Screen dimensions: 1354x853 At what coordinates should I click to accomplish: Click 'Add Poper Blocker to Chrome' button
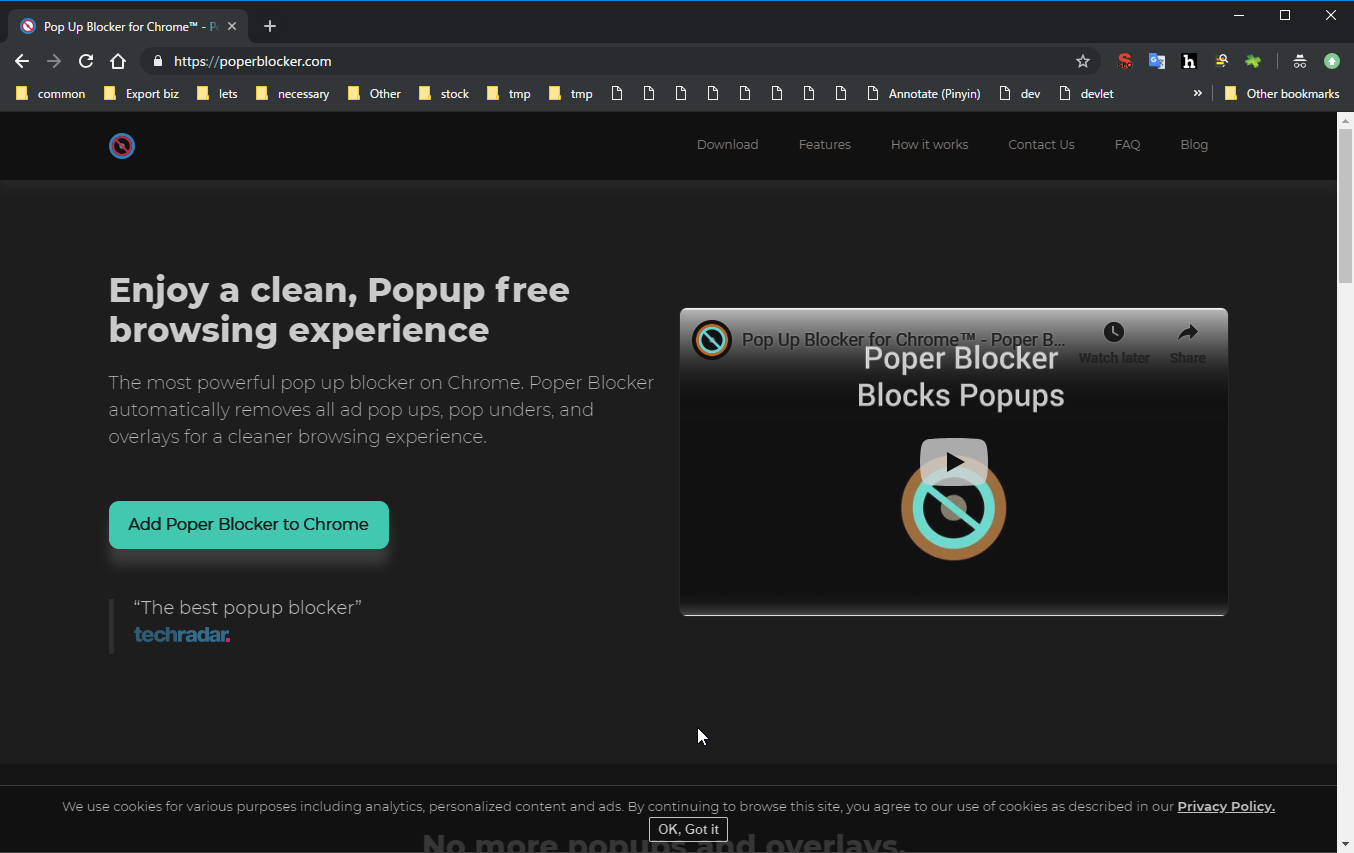click(249, 525)
